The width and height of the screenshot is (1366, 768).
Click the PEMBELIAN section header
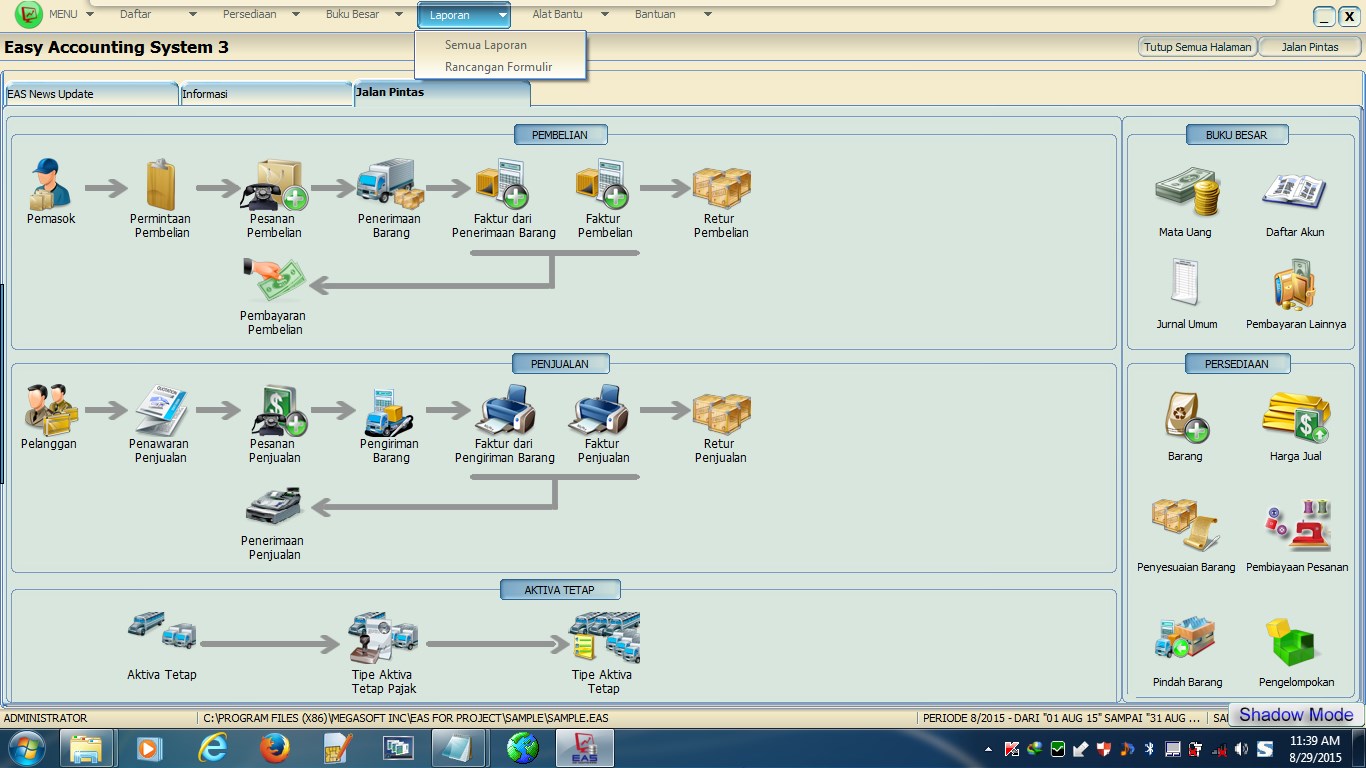[560, 134]
